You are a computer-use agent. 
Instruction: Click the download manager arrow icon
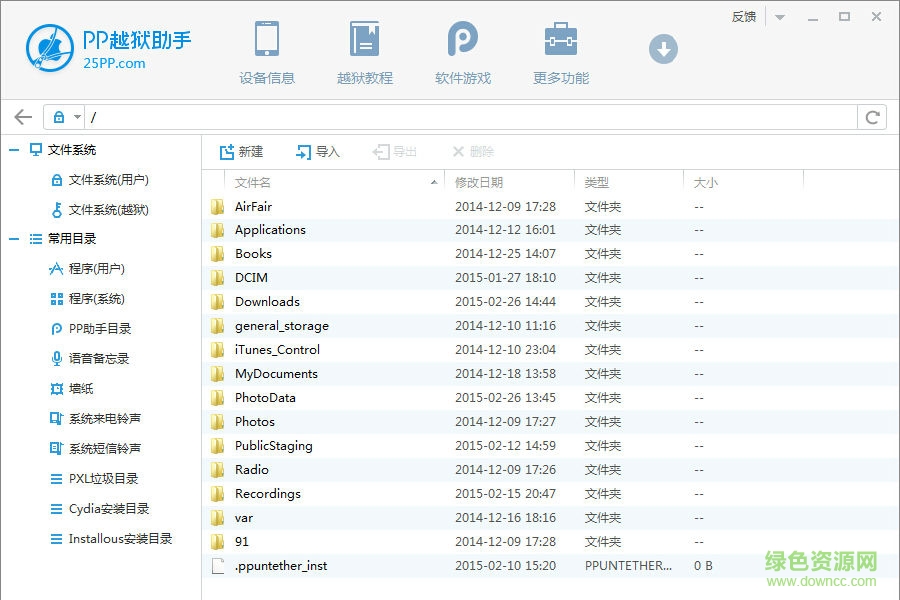[663, 48]
